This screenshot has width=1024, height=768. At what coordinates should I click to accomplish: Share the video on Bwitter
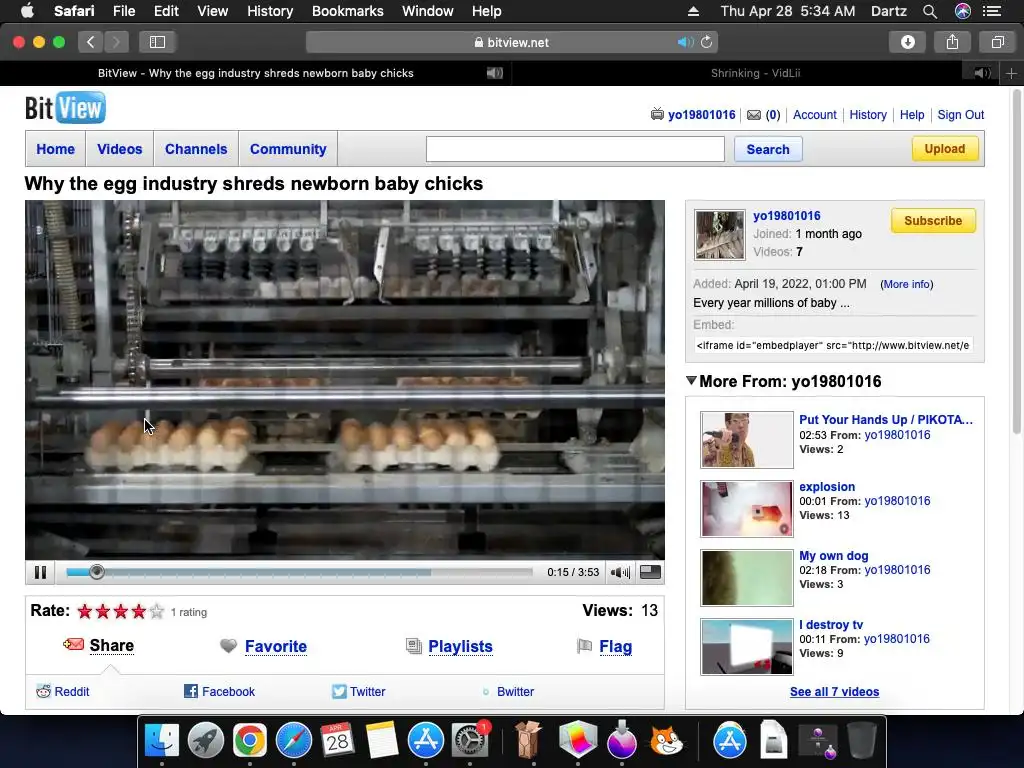508,692
